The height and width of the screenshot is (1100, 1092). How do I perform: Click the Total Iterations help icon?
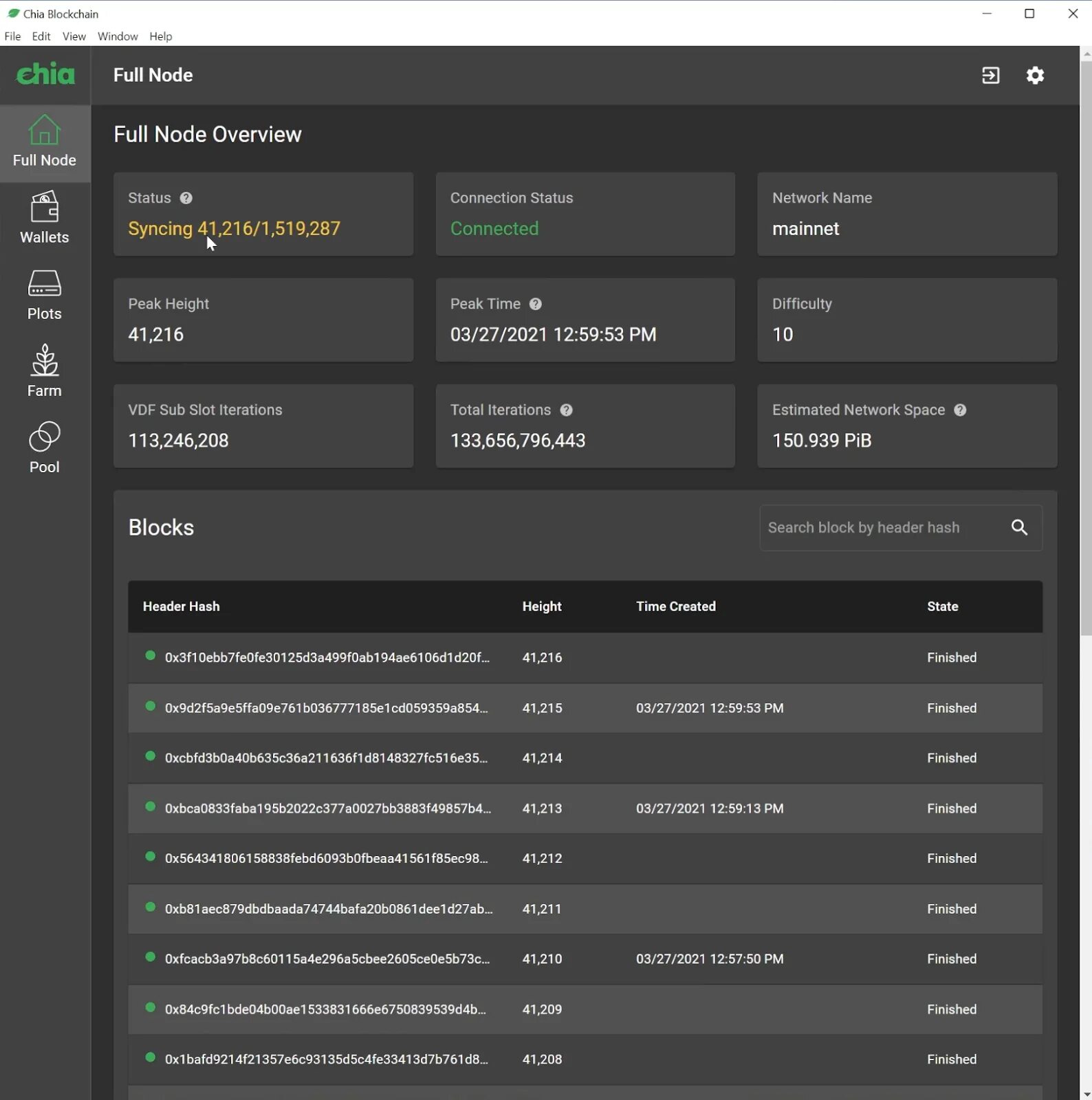[566, 410]
